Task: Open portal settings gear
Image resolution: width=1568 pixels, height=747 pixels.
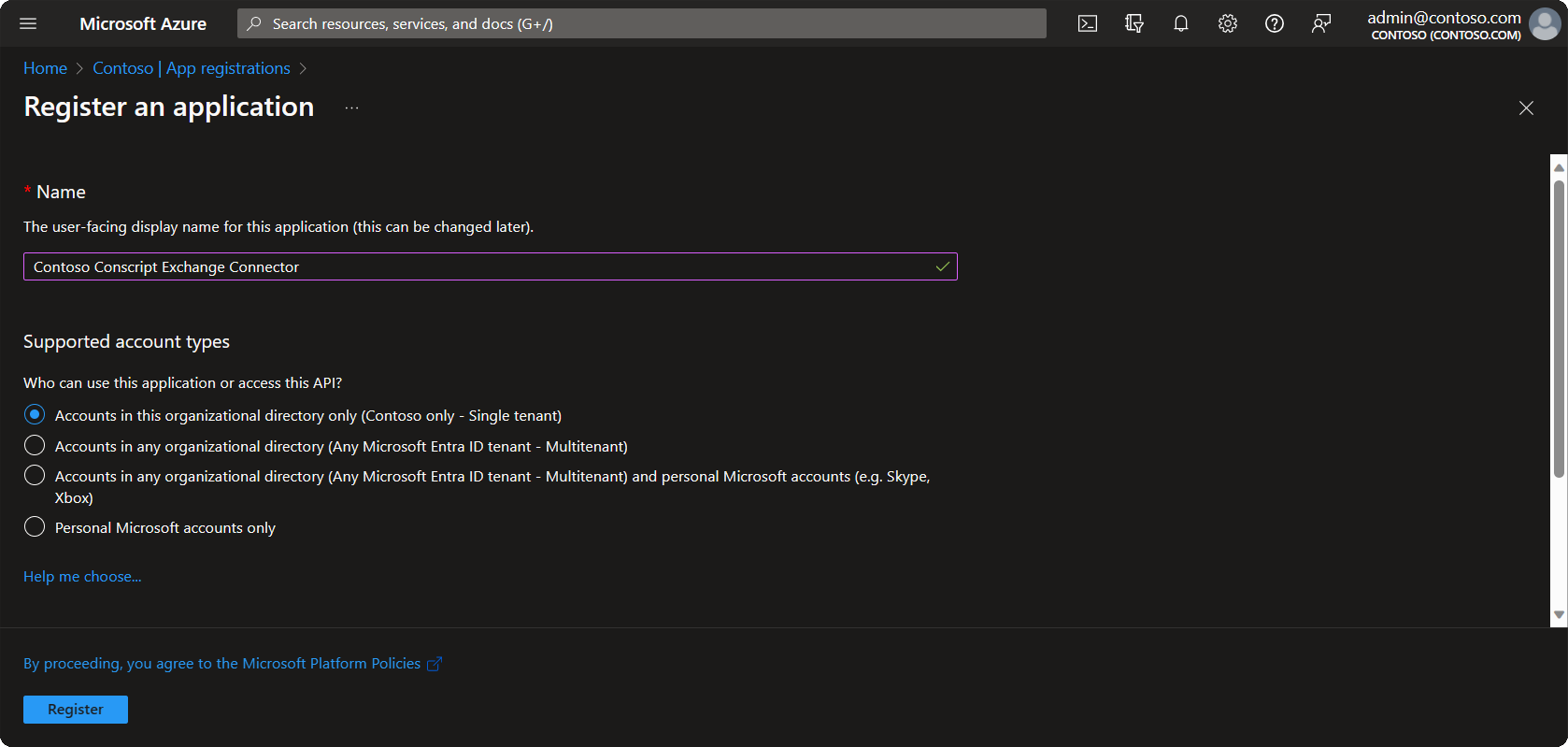Action: coord(1228,23)
